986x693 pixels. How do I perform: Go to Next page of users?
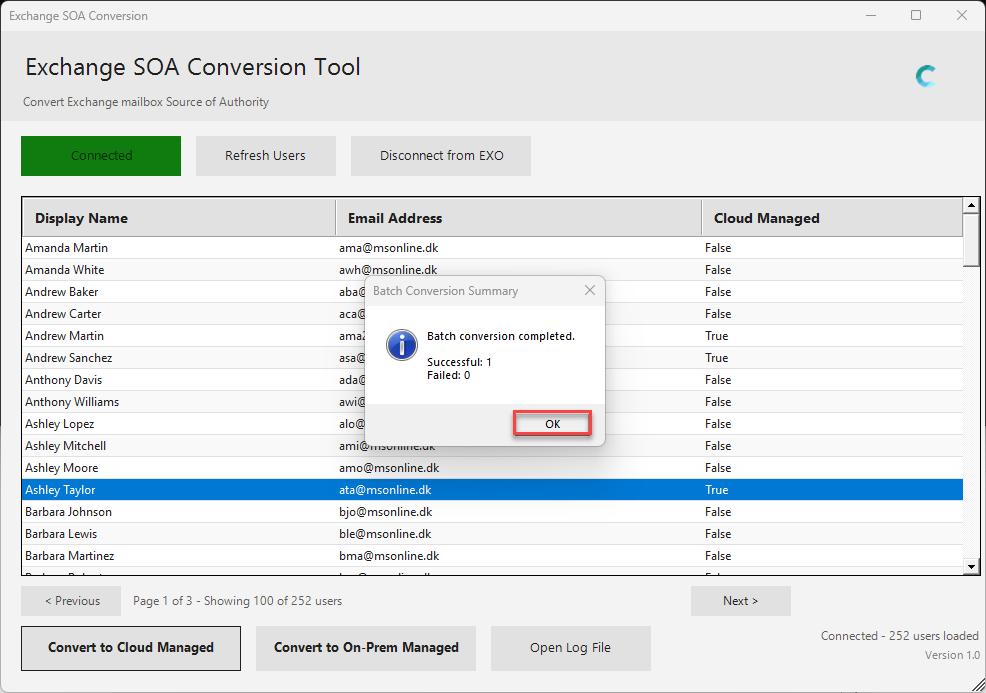pyautogui.click(x=740, y=601)
